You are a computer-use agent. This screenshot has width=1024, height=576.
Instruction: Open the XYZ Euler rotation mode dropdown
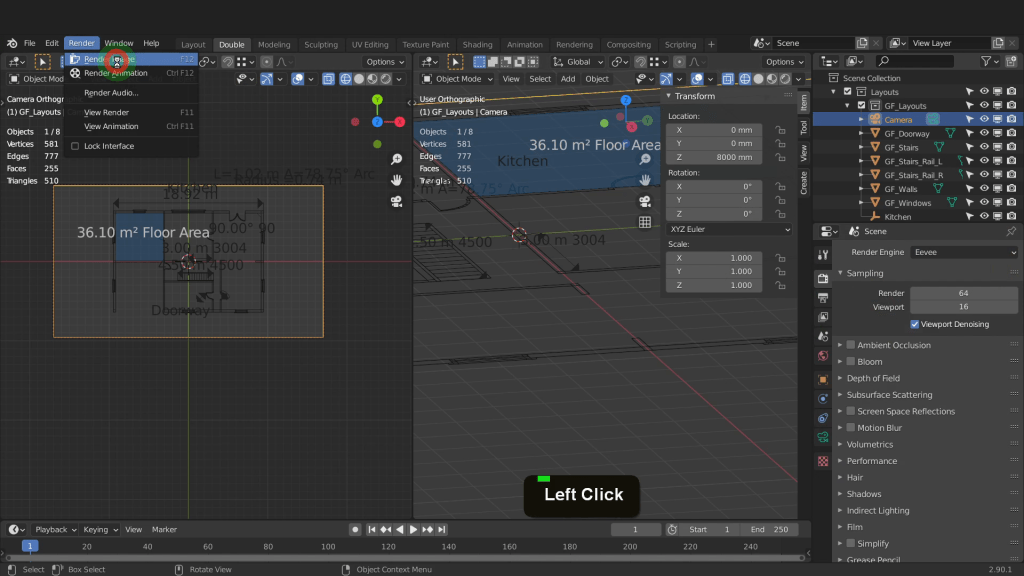729,229
